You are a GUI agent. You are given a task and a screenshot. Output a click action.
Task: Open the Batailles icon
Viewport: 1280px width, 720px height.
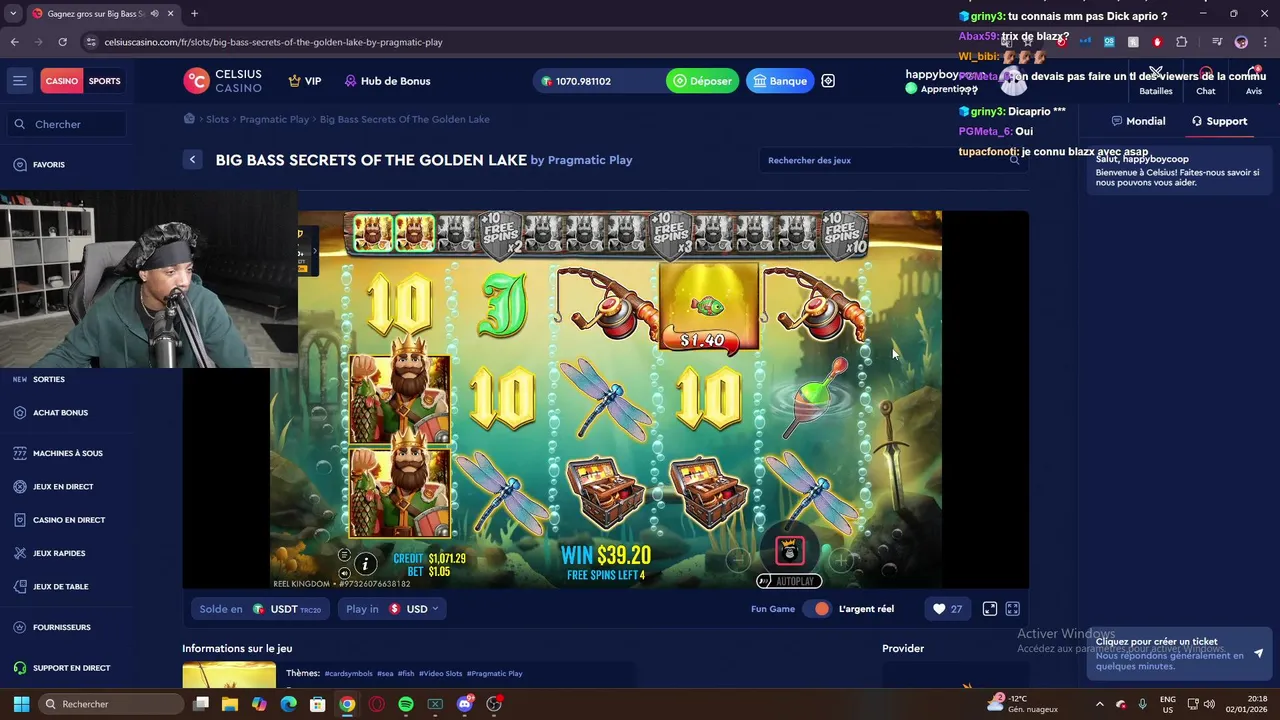(x=1156, y=81)
